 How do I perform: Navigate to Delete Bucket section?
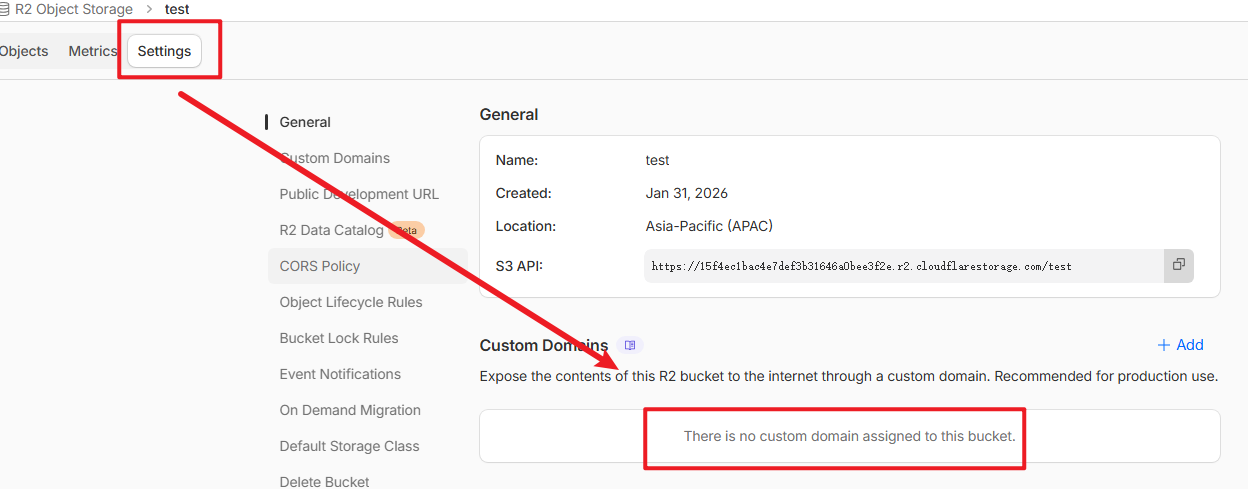click(325, 481)
